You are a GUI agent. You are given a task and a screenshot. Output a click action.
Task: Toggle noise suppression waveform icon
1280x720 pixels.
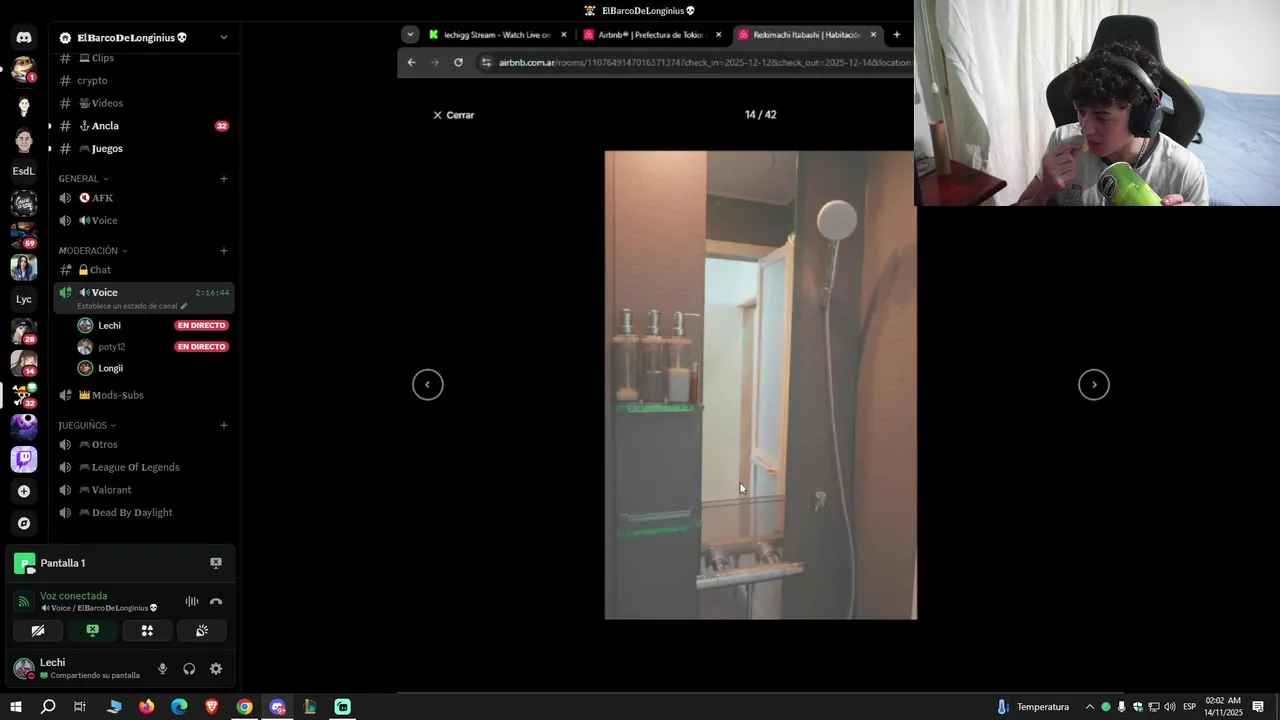pyautogui.click(x=192, y=602)
